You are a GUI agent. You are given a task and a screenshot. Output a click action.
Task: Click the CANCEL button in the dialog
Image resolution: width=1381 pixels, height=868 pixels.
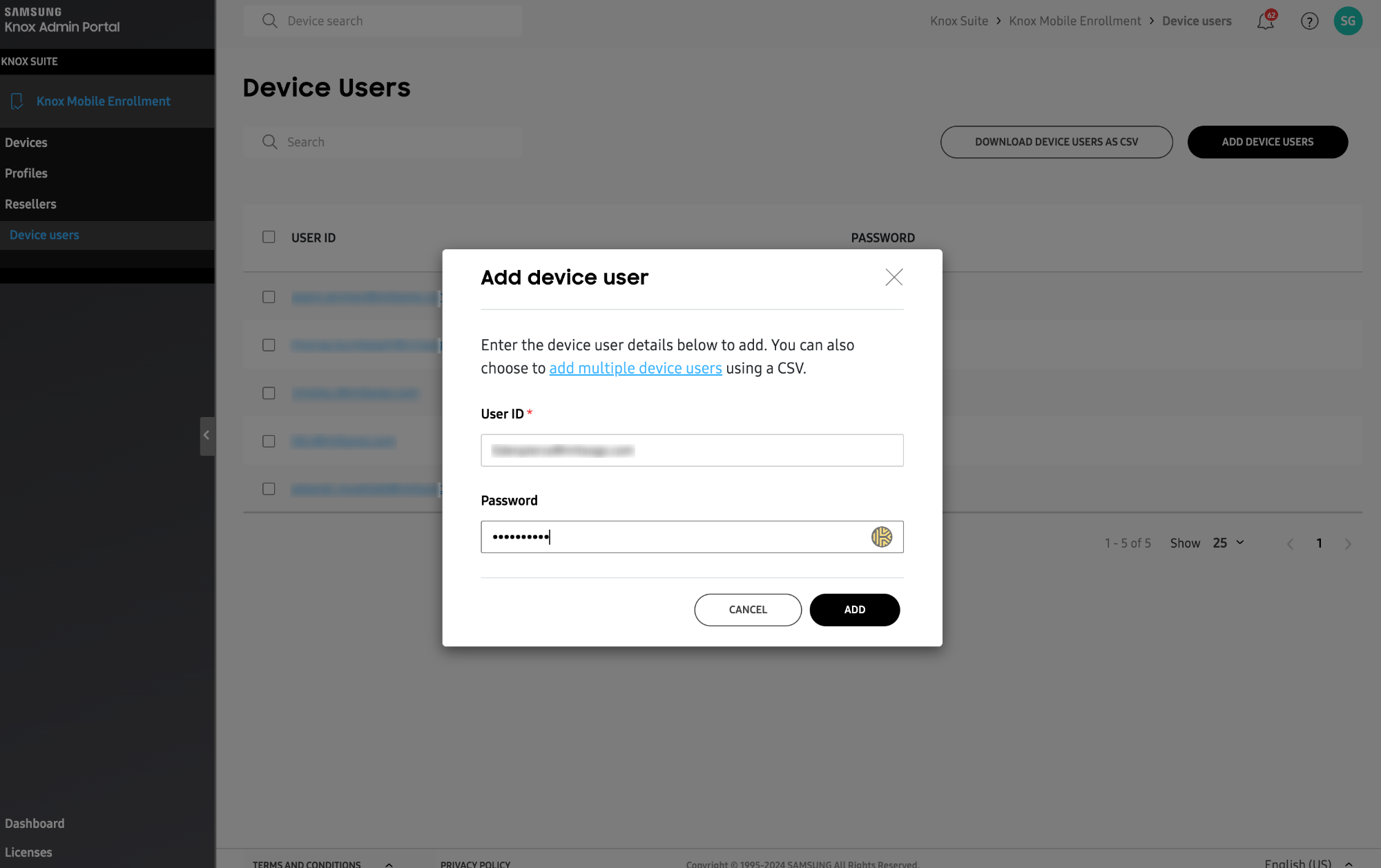tap(748, 610)
